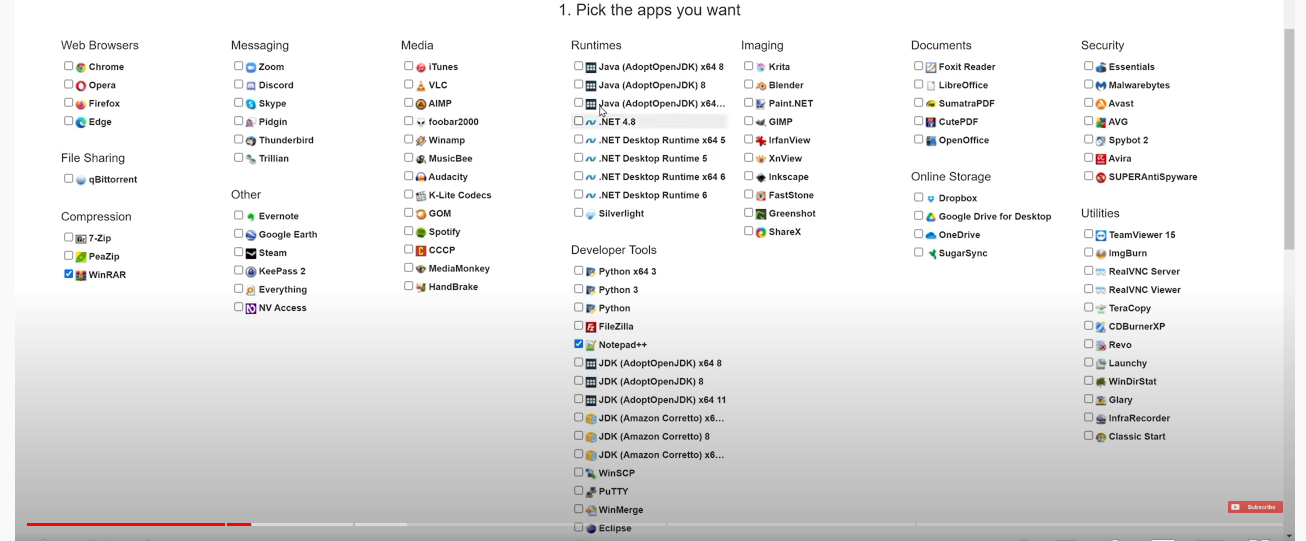Click the Foxit Reader icon
Image resolution: width=1306 pixels, height=541 pixels.
(931, 67)
